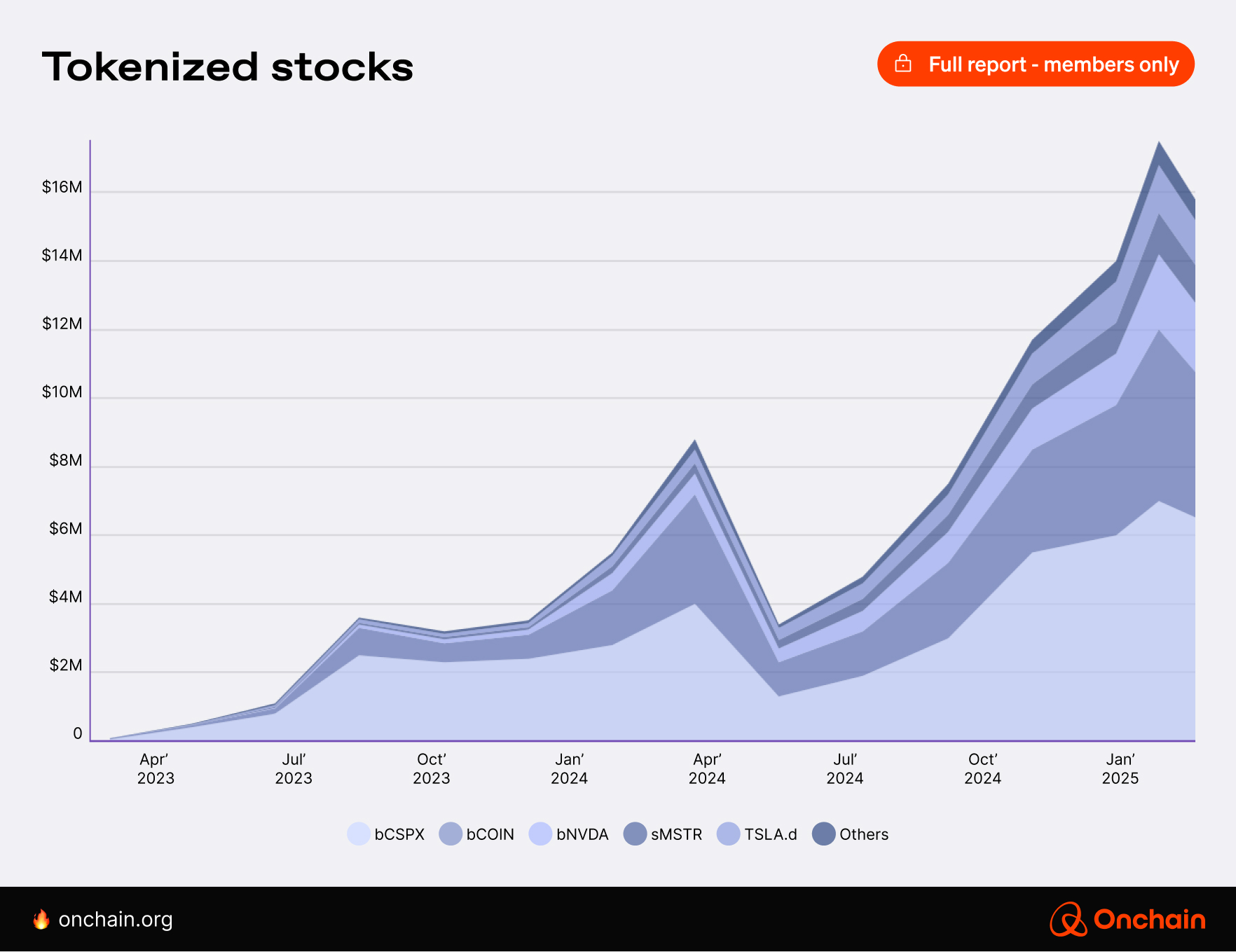Select the Oct' 2024 axis label
1236x952 pixels.
(x=982, y=768)
